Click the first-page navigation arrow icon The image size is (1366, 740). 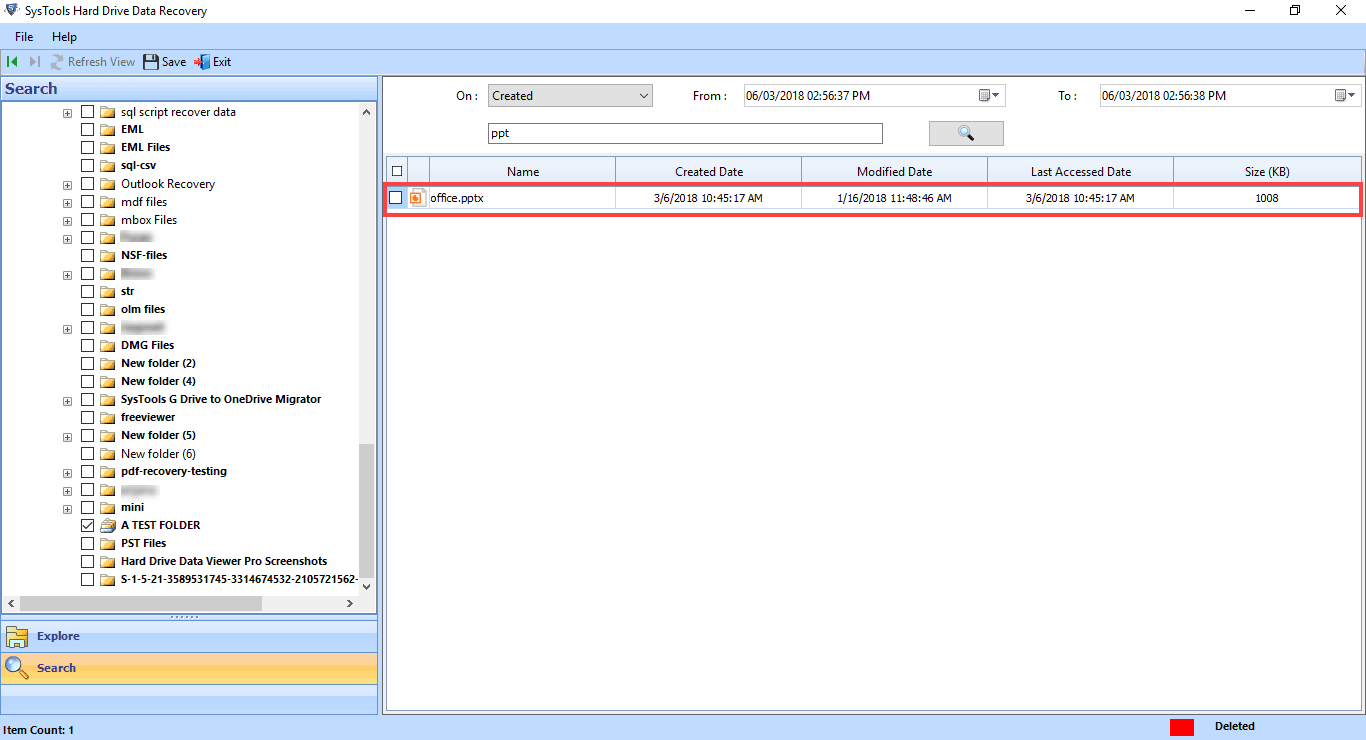[13, 62]
